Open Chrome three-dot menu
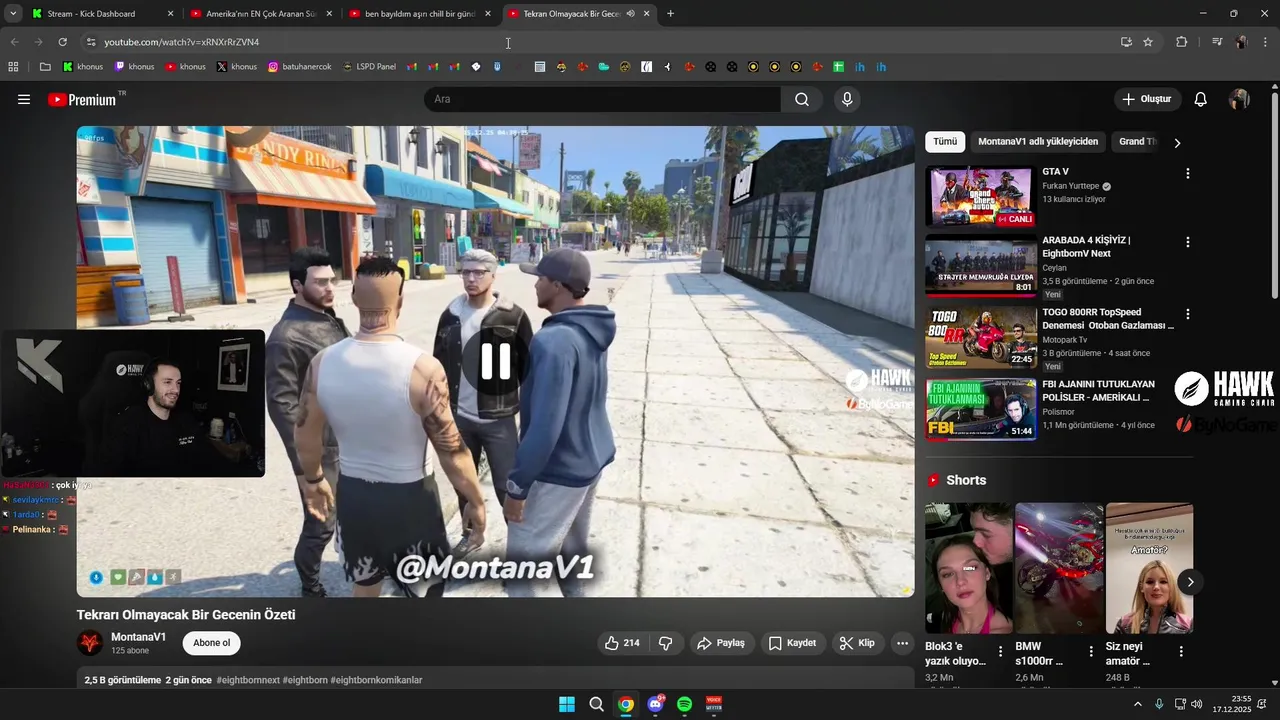This screenshot has height=720, width=1280. 1266,42
